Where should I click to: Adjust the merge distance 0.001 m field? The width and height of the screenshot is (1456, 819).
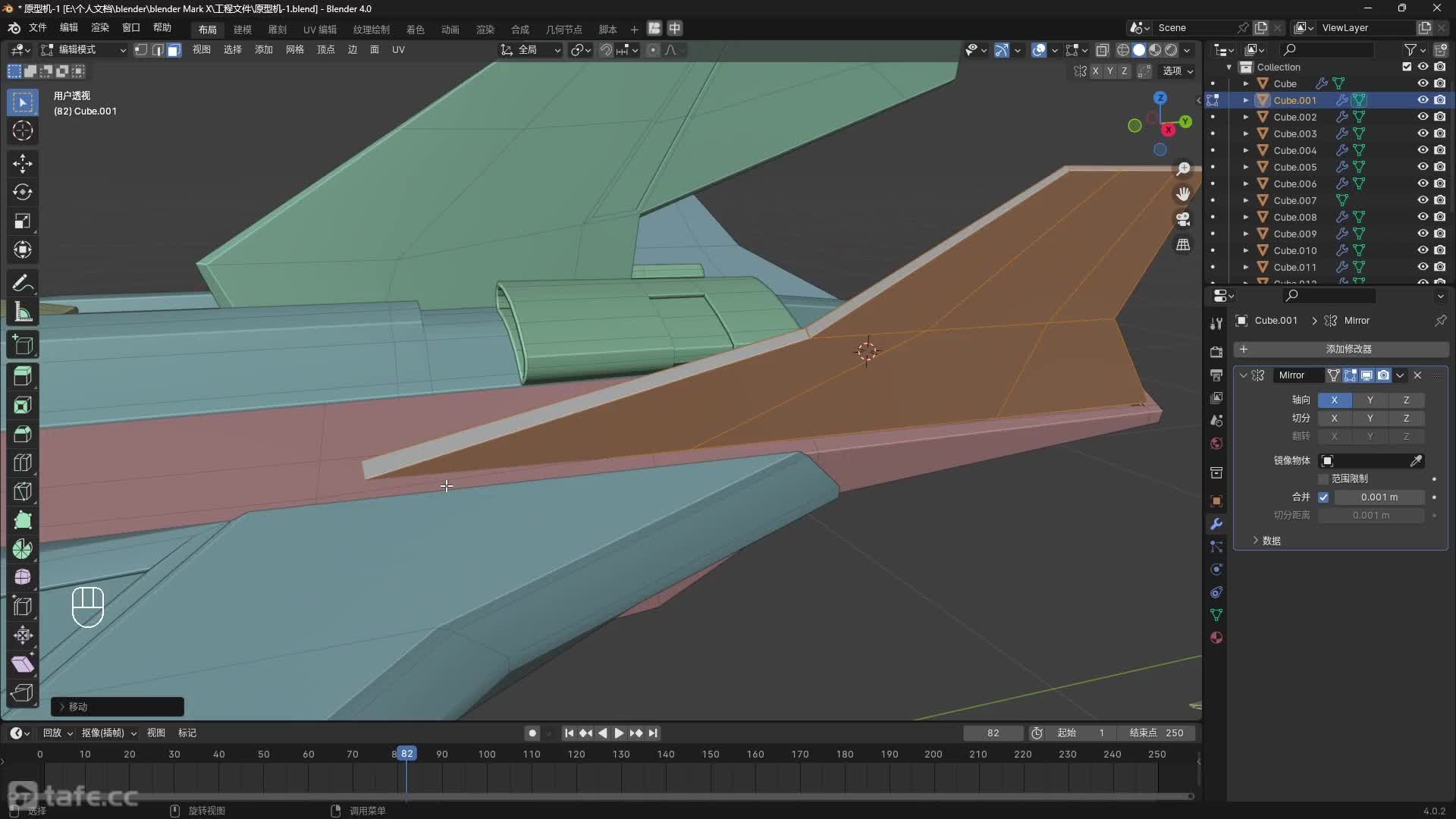1379,497
